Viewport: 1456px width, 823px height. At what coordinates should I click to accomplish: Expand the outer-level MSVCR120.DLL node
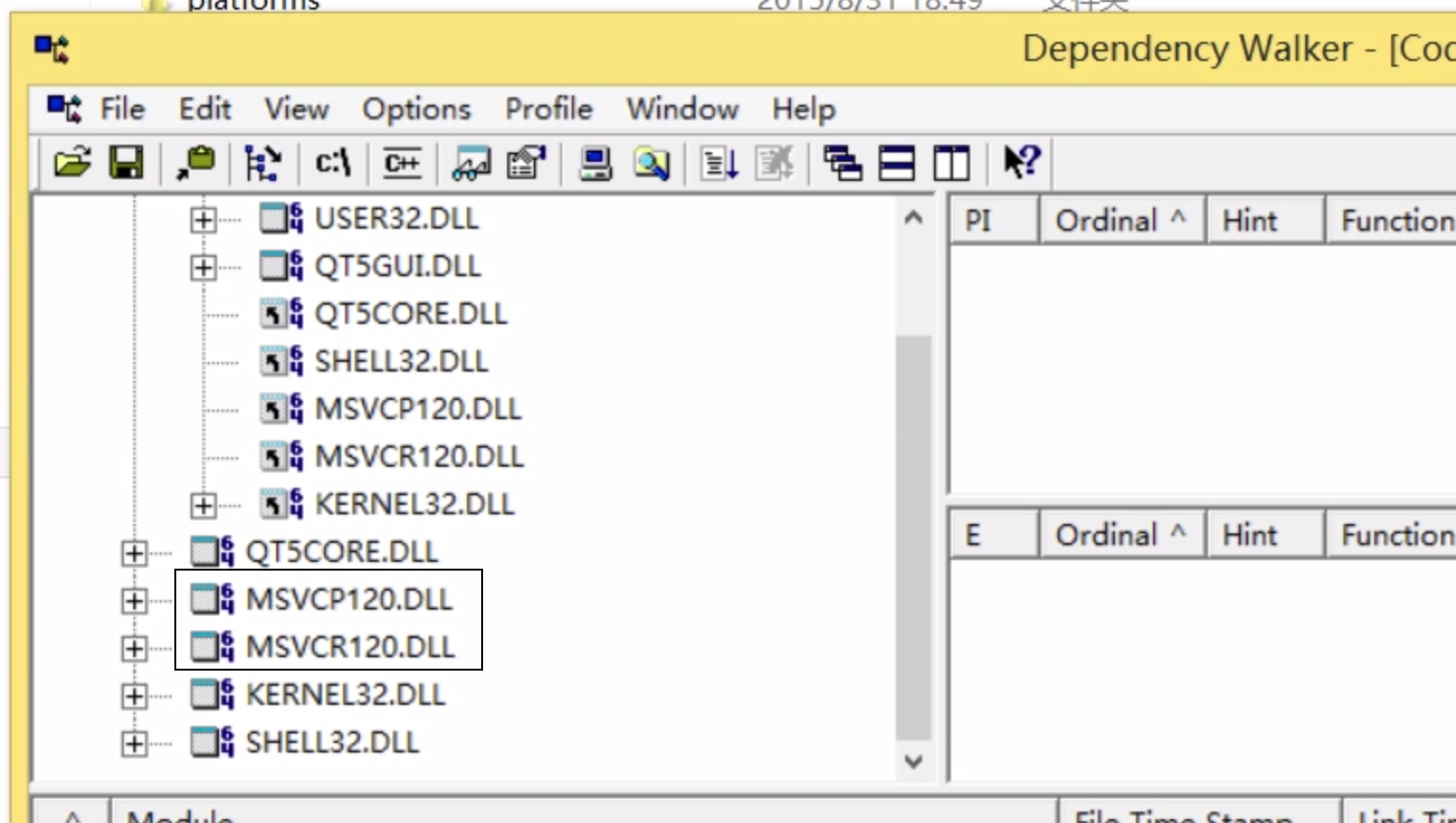click(134, 649)
